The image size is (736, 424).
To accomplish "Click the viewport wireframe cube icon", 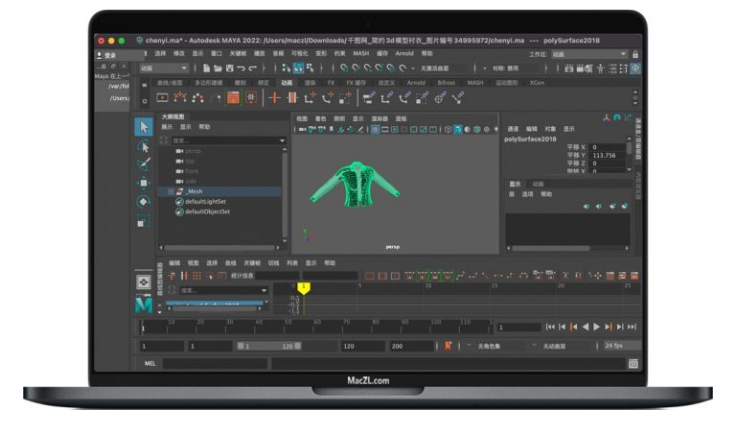I will coord(448,130).
